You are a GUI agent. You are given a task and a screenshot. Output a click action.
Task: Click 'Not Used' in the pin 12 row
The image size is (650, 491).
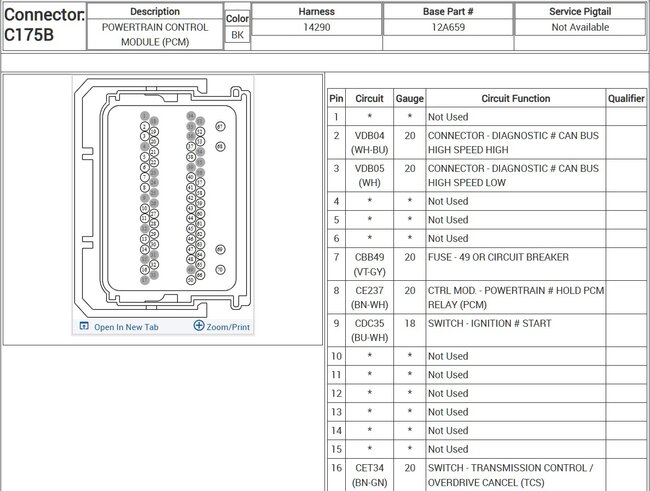point(448,393)
